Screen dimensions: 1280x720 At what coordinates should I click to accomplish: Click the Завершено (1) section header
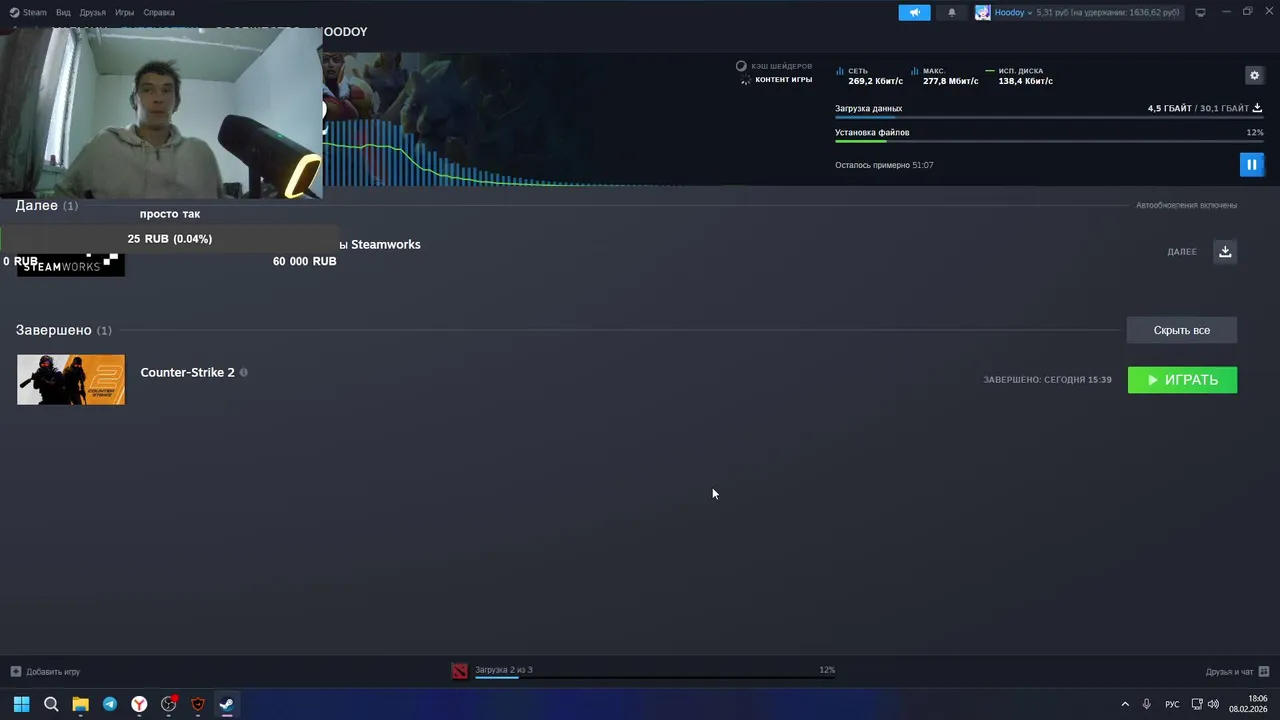point(63,330)
